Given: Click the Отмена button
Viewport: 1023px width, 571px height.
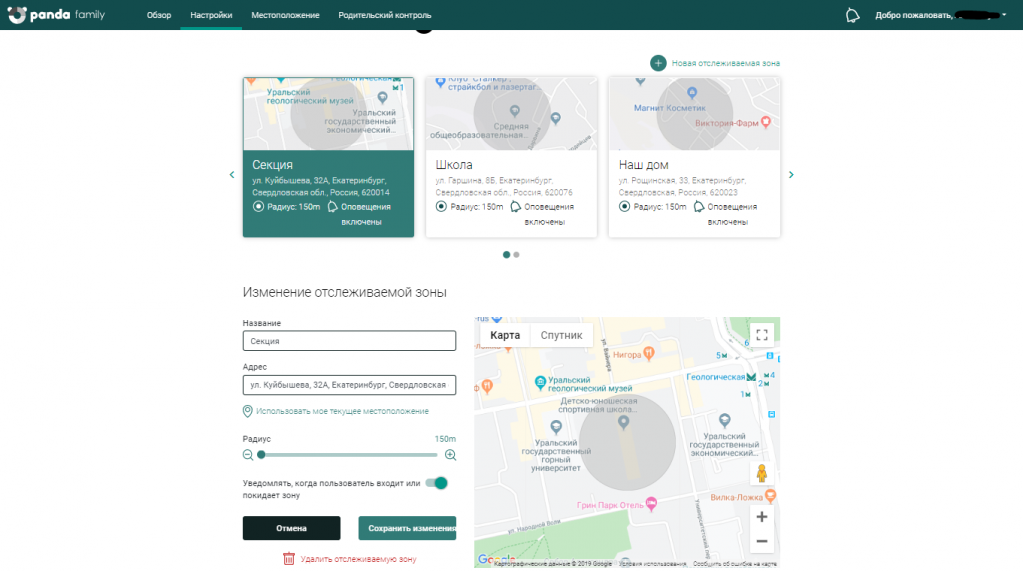Looking at the screenshot, I should tap(291, 528).
